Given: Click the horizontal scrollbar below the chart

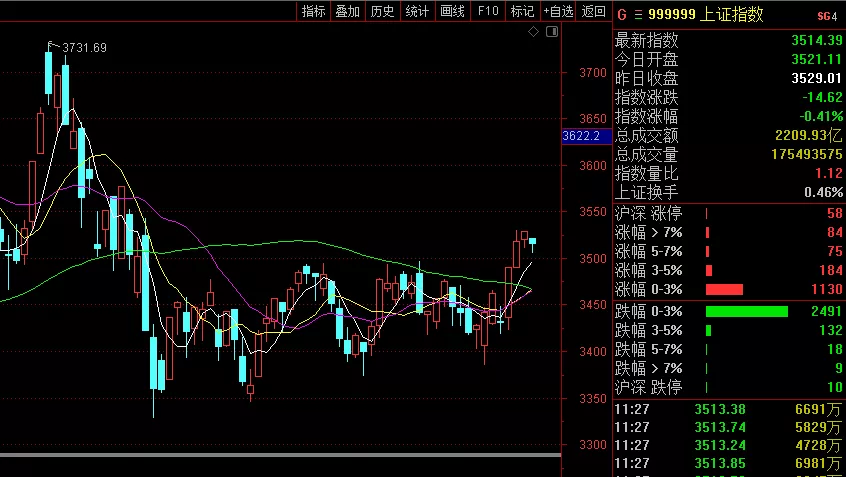Looking at the screenshot, I should point(281,455).
